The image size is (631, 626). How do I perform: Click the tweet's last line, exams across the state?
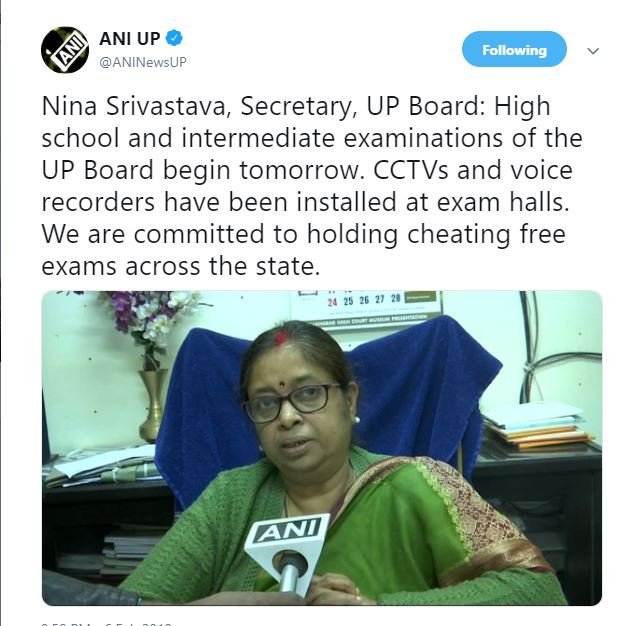(181, 266)
